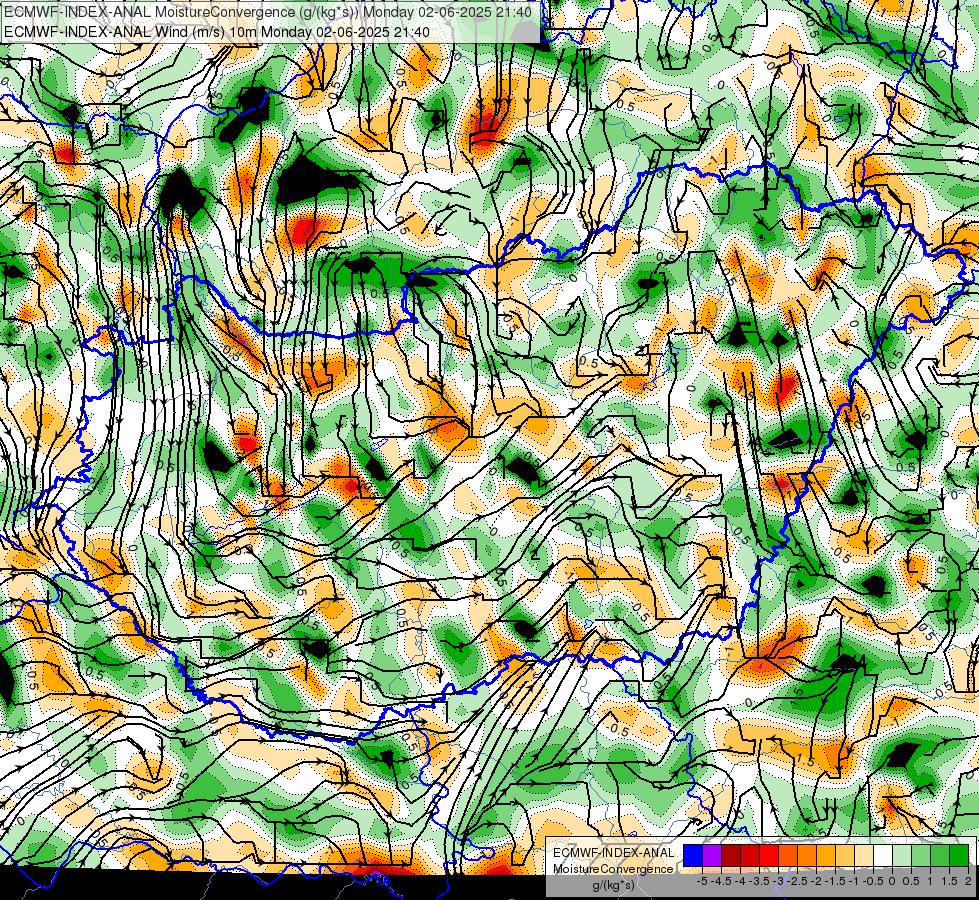The image size is (979, 900).
Task: Click the legend tick label -2.5
Action: [x=797, y=881]
